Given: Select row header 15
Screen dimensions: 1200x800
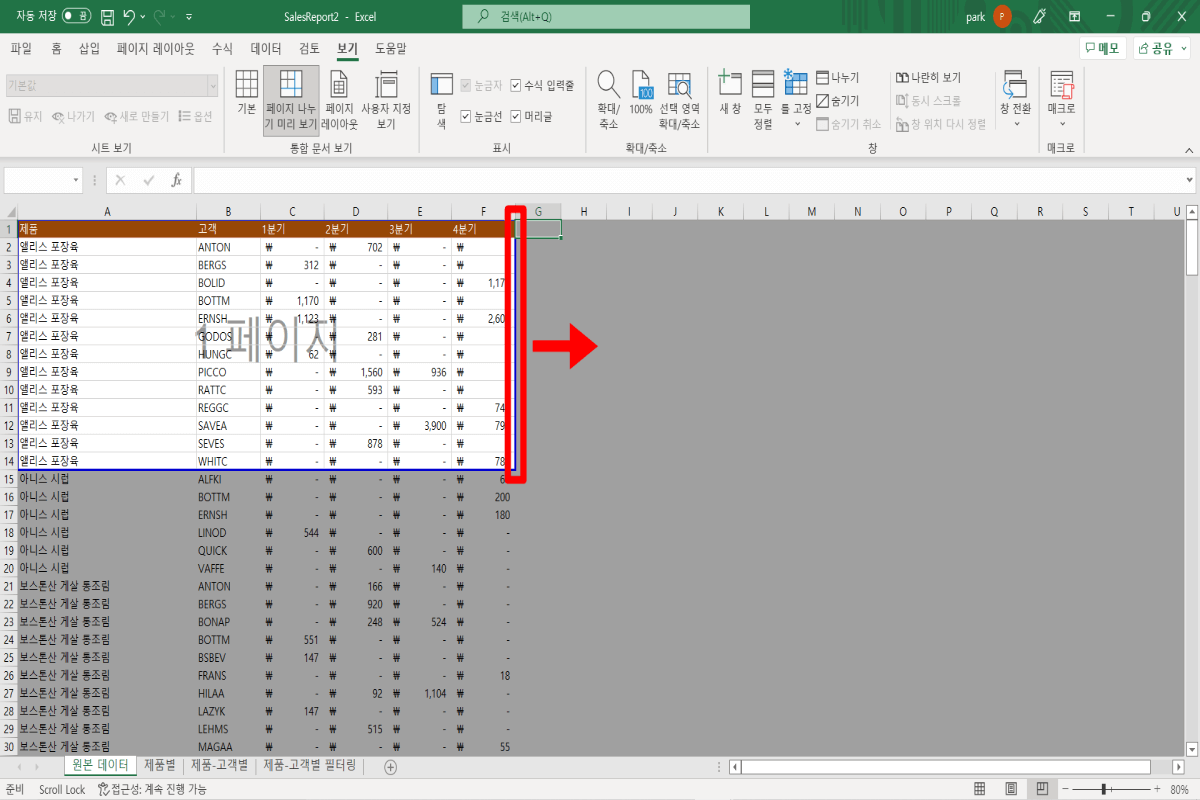Looking at the screenshot, I should pyautogui.click(x=9, y=479).
